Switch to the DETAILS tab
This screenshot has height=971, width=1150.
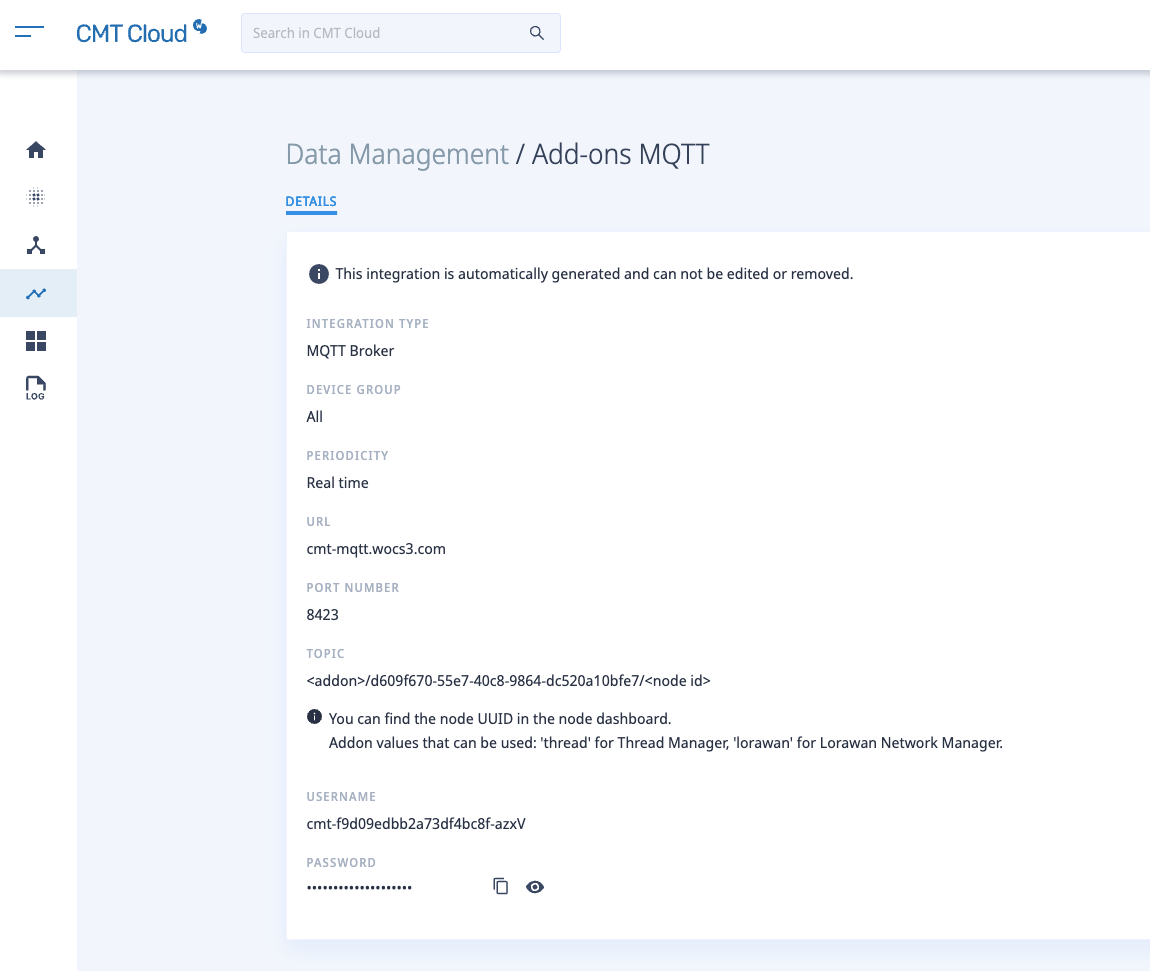point(310,201)
